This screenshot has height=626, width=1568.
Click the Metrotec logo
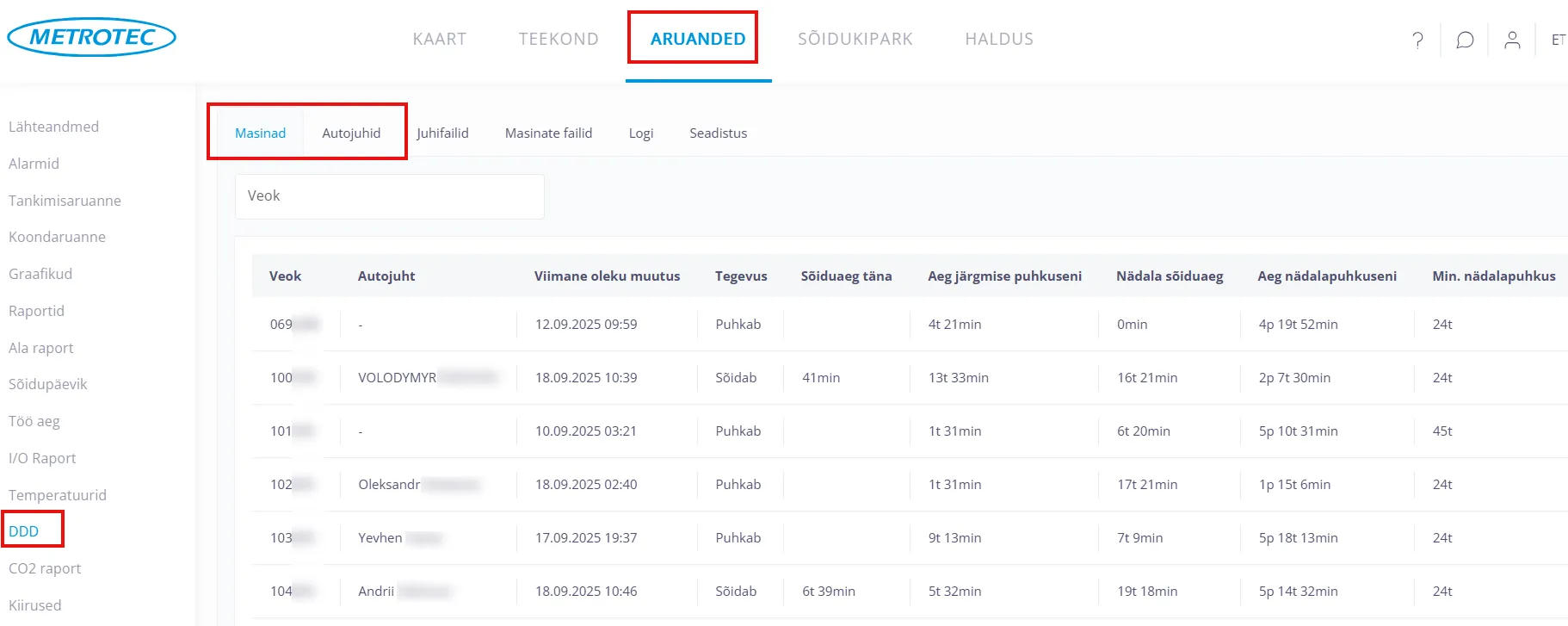point(91,37)
